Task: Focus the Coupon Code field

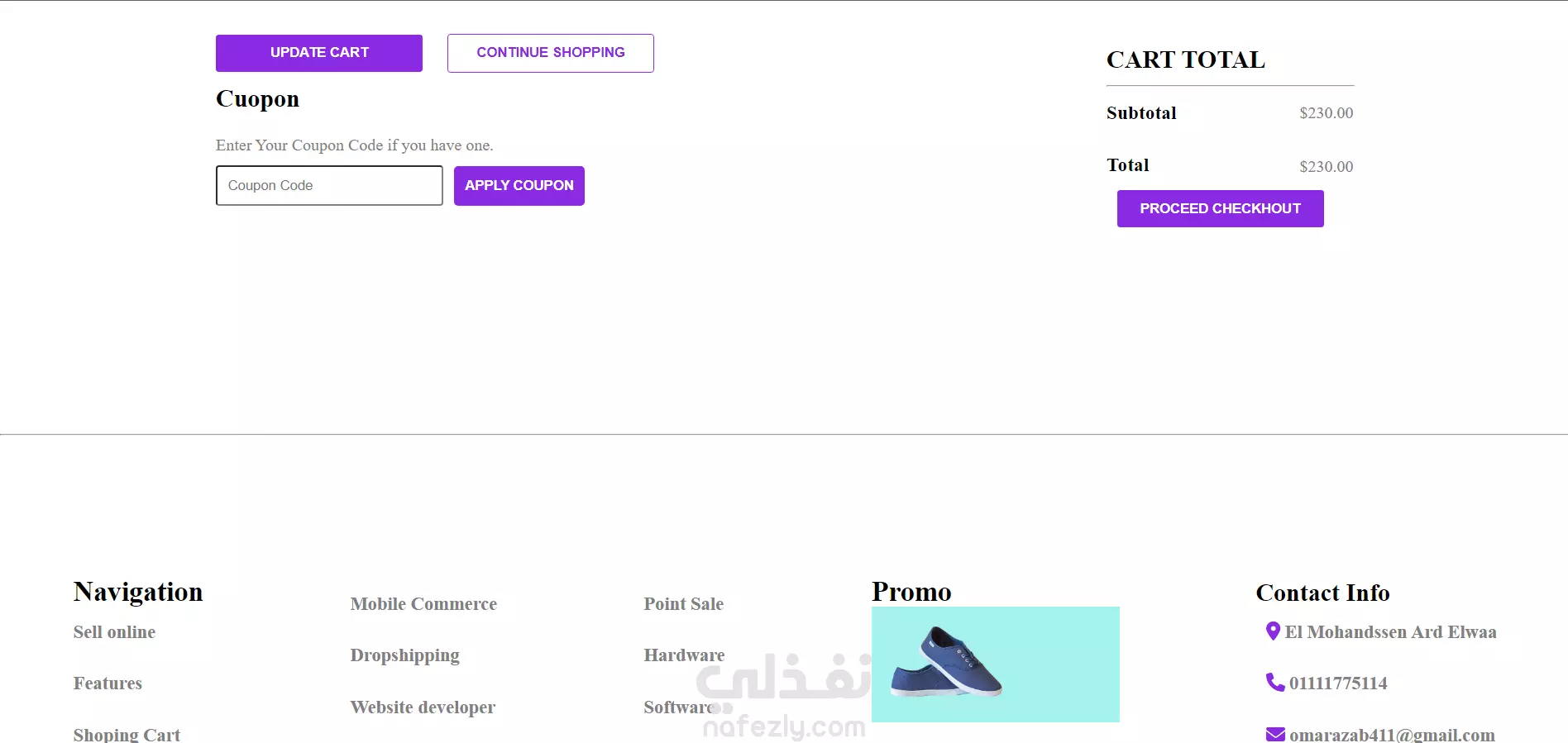Action: pos(329,186)
